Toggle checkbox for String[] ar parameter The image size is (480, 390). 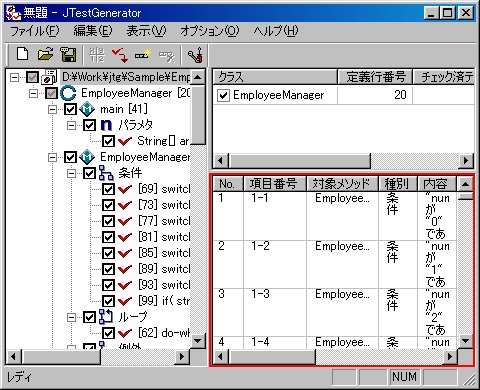tap(108, 141)
